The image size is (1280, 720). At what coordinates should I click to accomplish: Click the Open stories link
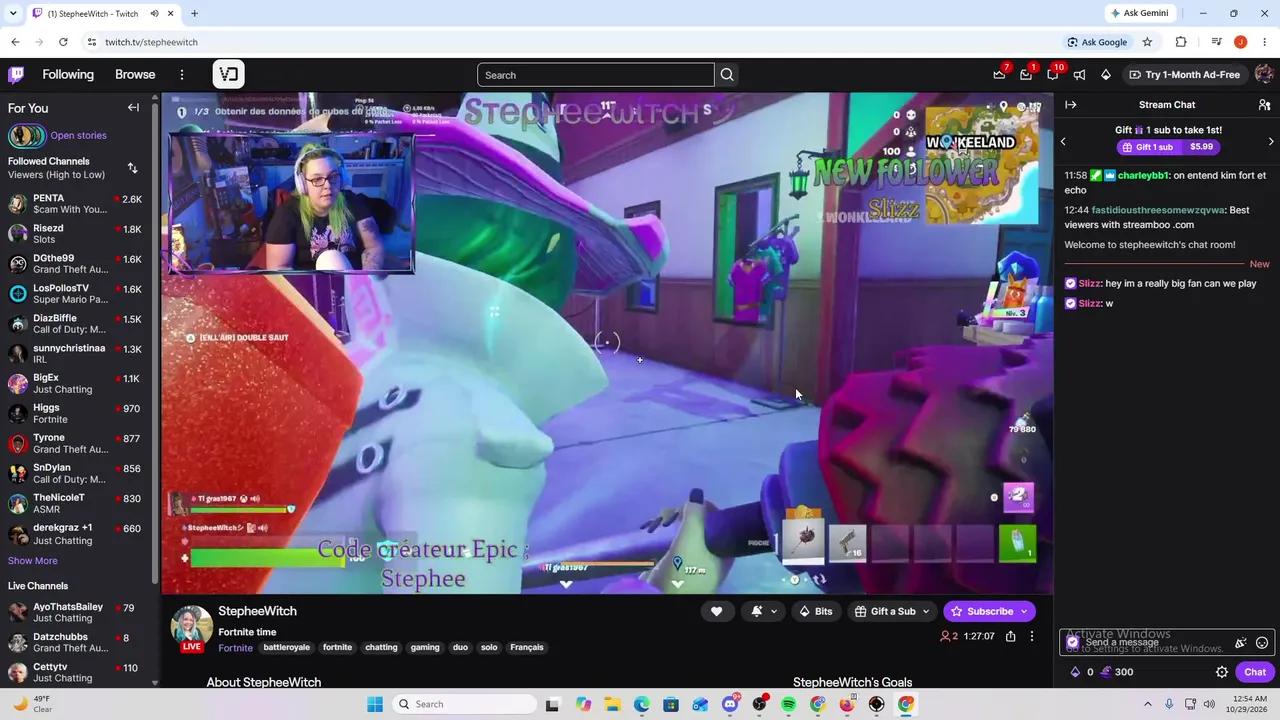click(x=78, y=135)
